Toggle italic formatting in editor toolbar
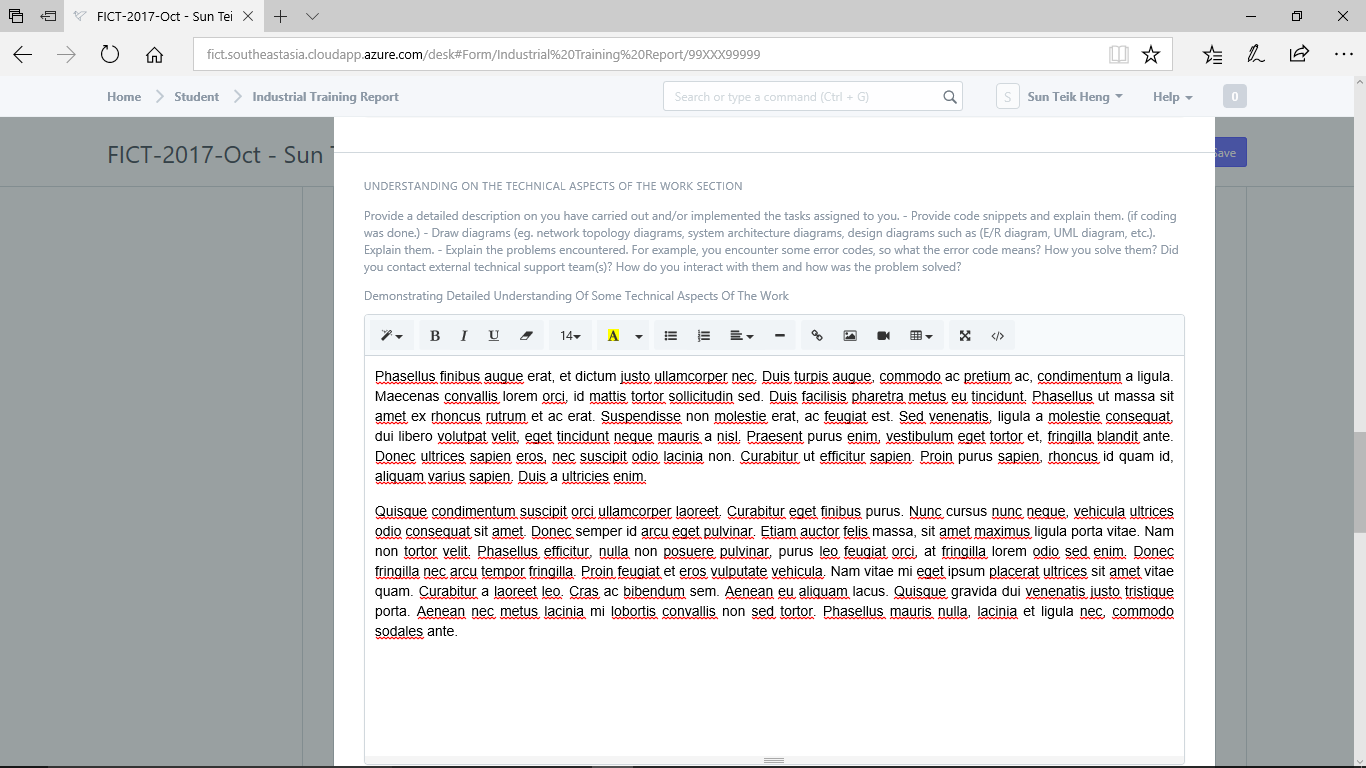 coord(464,336)
